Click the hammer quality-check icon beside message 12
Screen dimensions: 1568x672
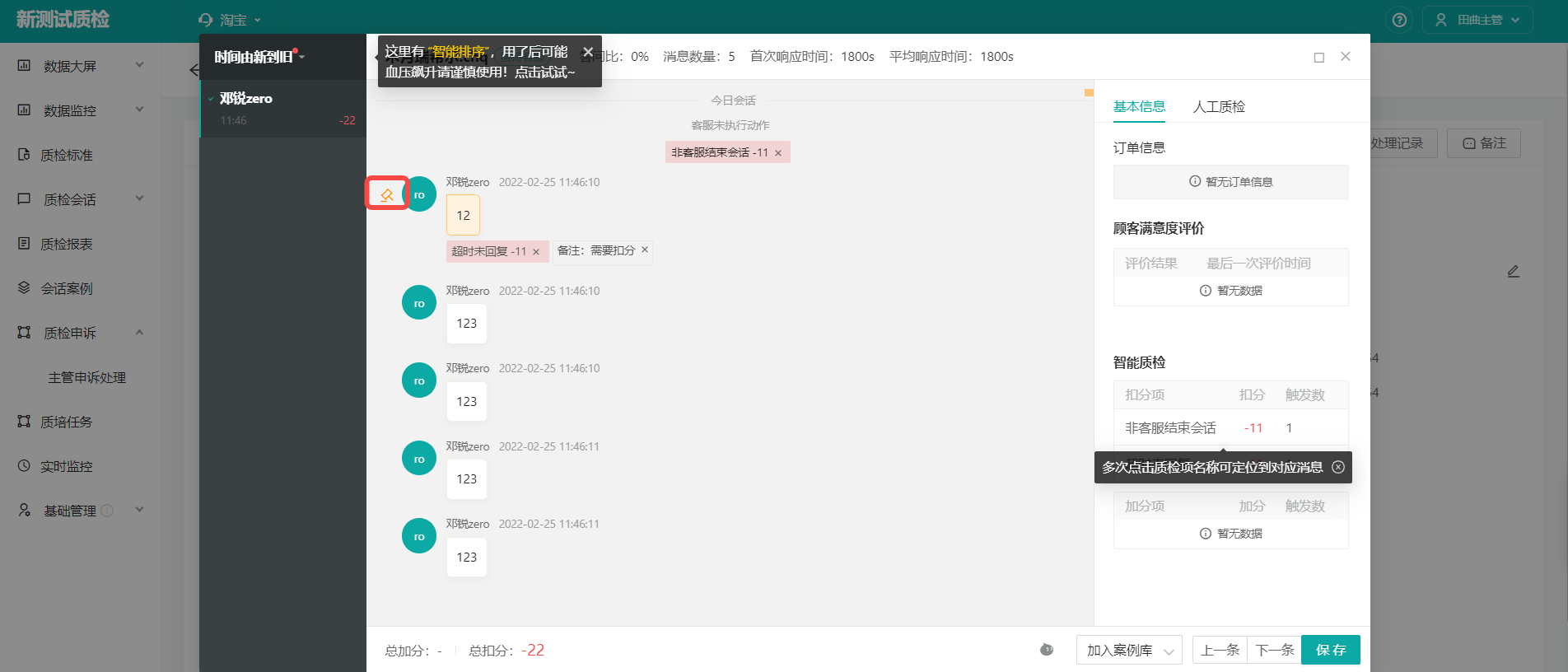pyautogui.click(x=386, y=195)
